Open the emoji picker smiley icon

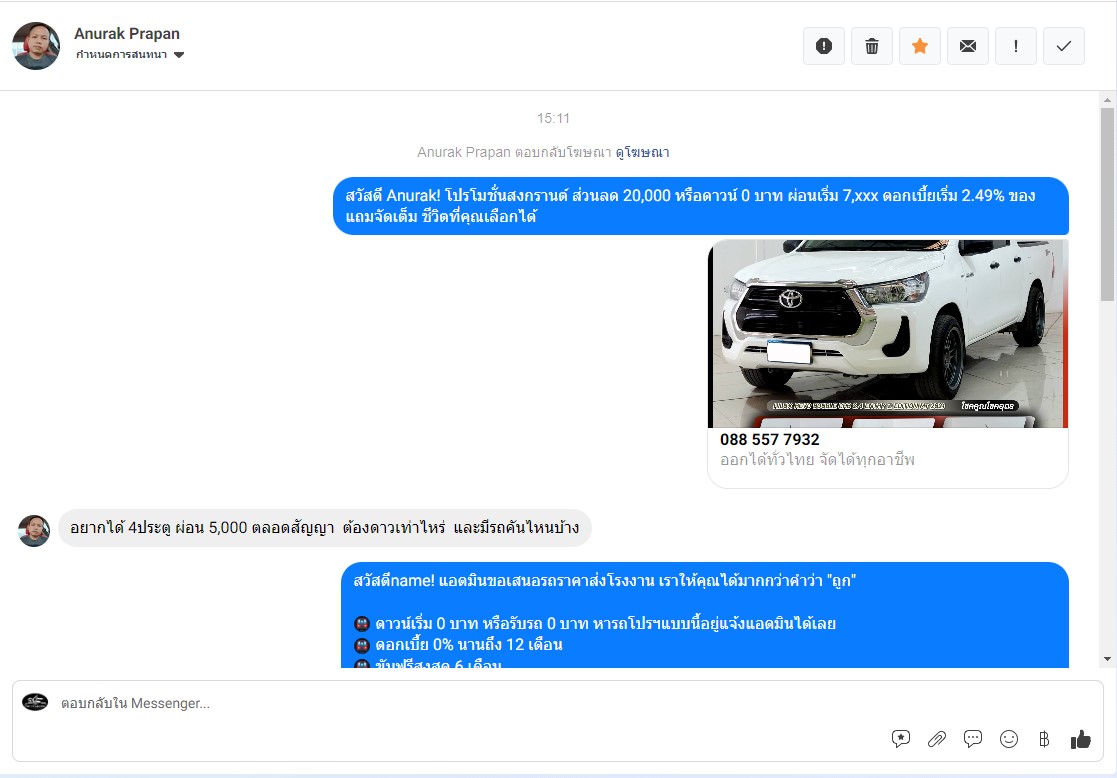[x=1009, y=739]
